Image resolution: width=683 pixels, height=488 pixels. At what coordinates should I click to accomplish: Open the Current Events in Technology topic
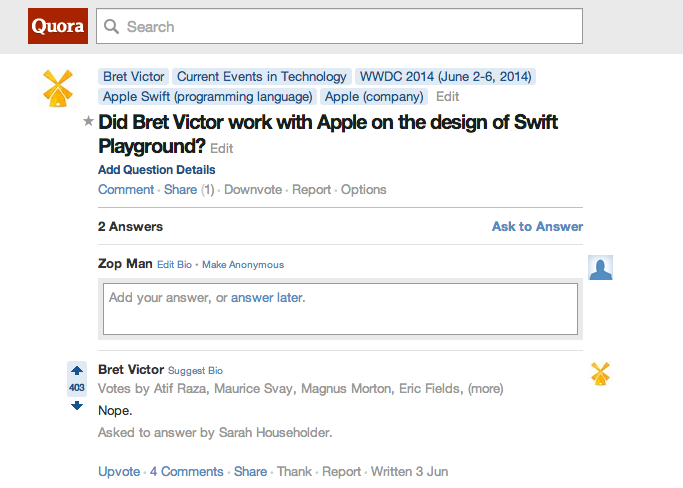262,77
